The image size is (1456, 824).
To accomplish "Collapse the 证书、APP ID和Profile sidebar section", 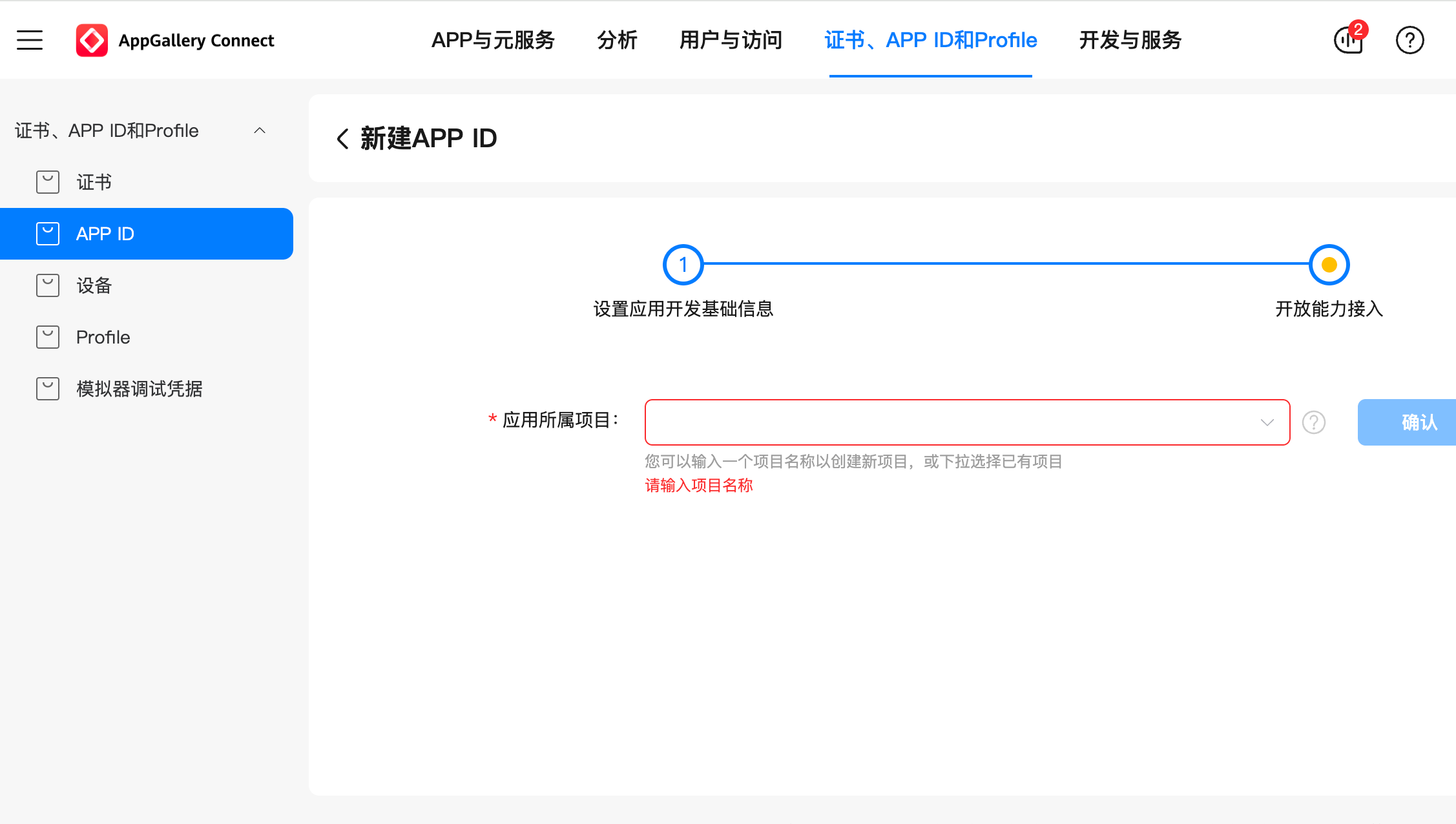I will tap(260, 130).
